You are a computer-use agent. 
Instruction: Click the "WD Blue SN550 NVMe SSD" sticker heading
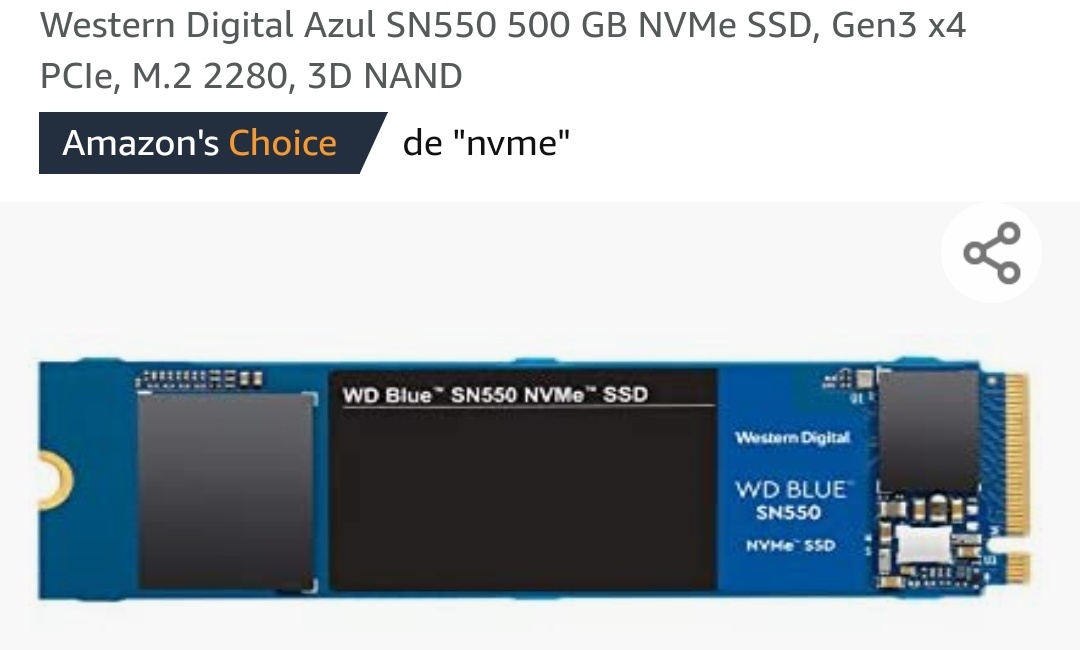pos(495,395)
